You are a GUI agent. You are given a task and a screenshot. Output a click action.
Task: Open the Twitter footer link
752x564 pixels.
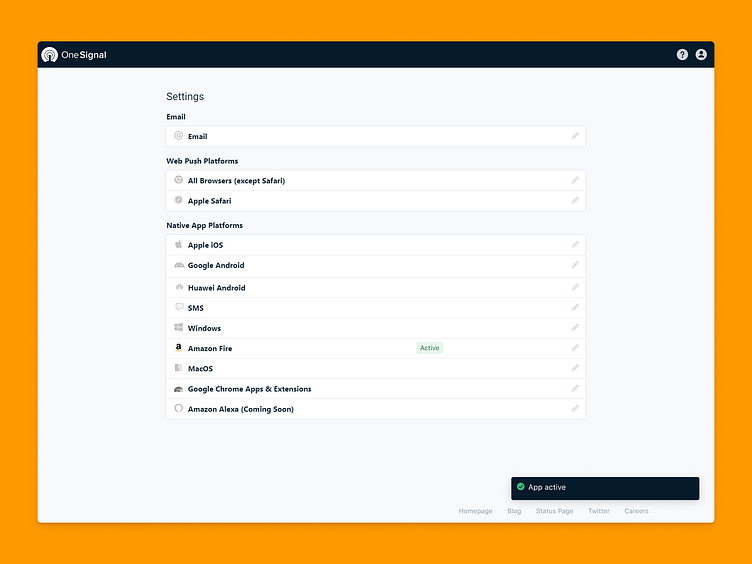tap(599, 511)
